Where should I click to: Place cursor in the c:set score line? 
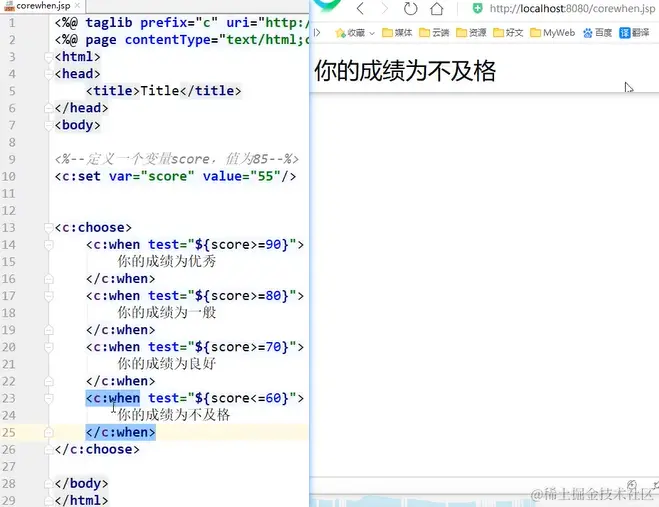pyautogui.click(x=175, y=176)
